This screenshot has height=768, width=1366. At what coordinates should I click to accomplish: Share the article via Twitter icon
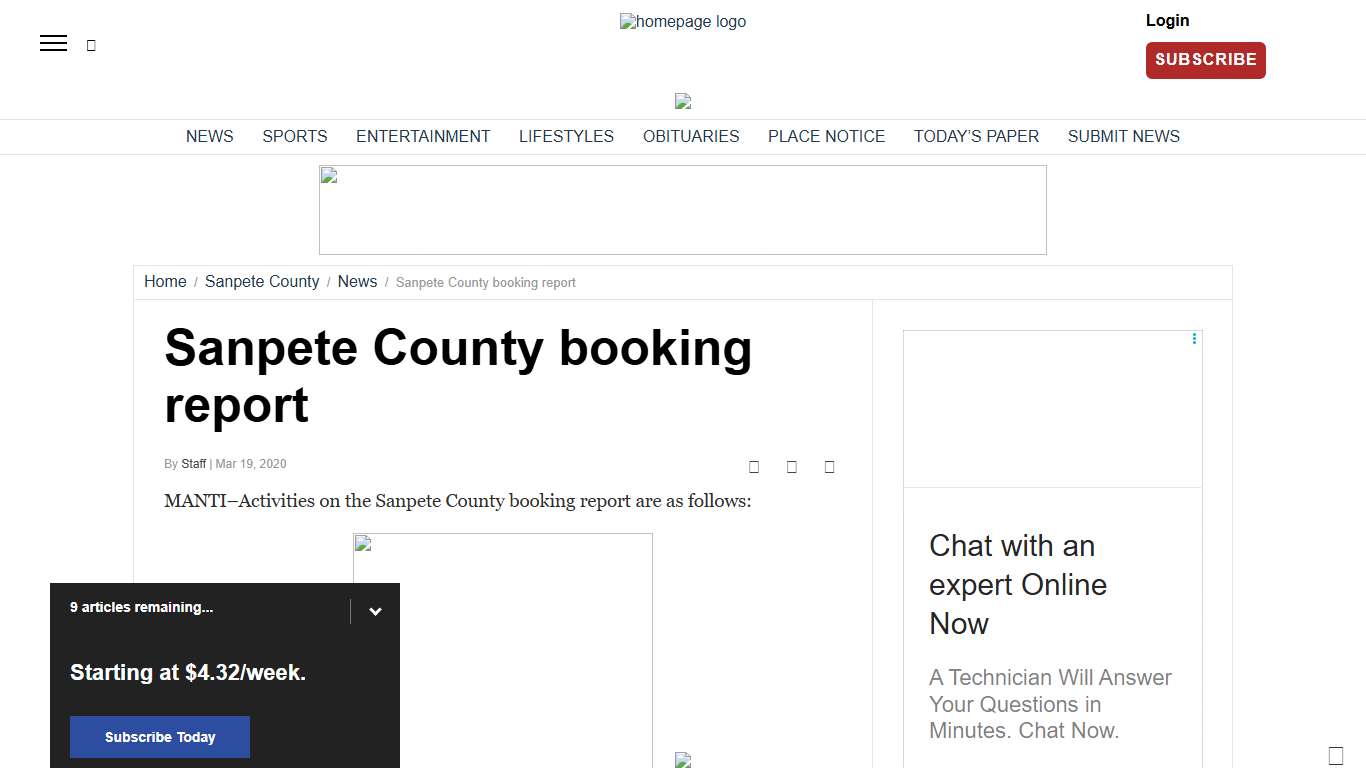[792, 466]
